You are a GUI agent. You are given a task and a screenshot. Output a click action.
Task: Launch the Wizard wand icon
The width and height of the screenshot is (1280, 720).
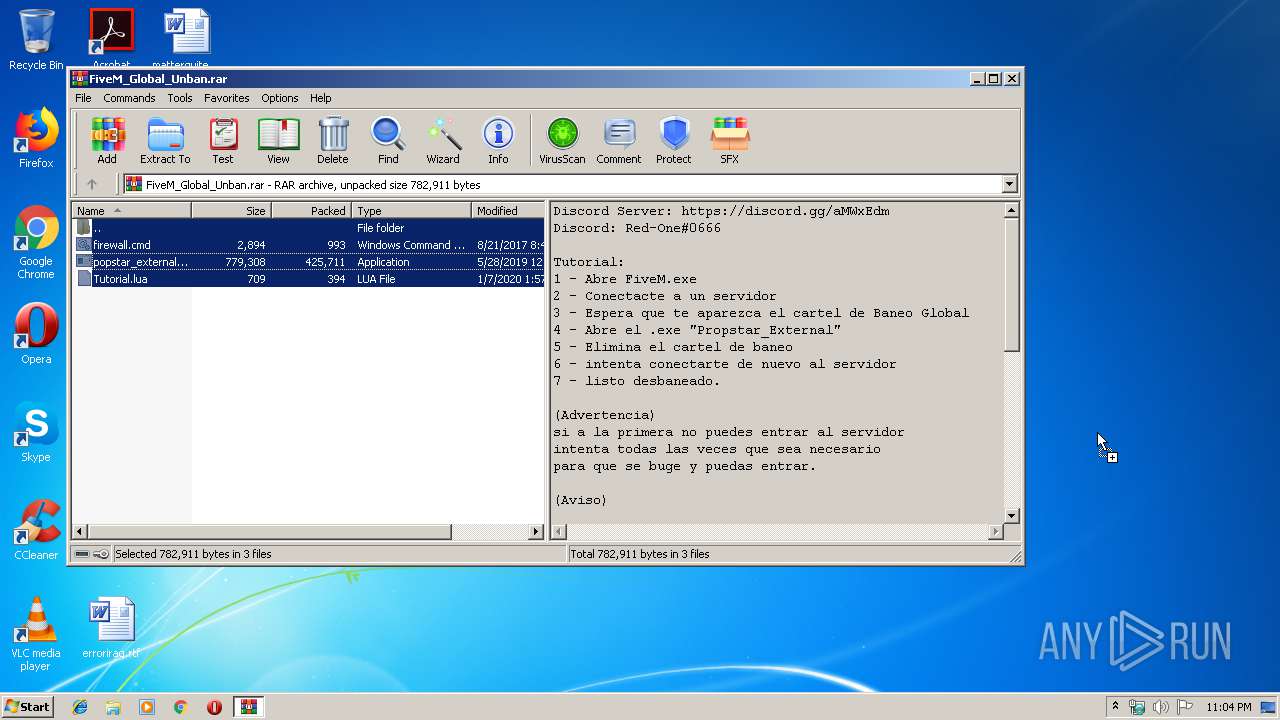(443, 140)
